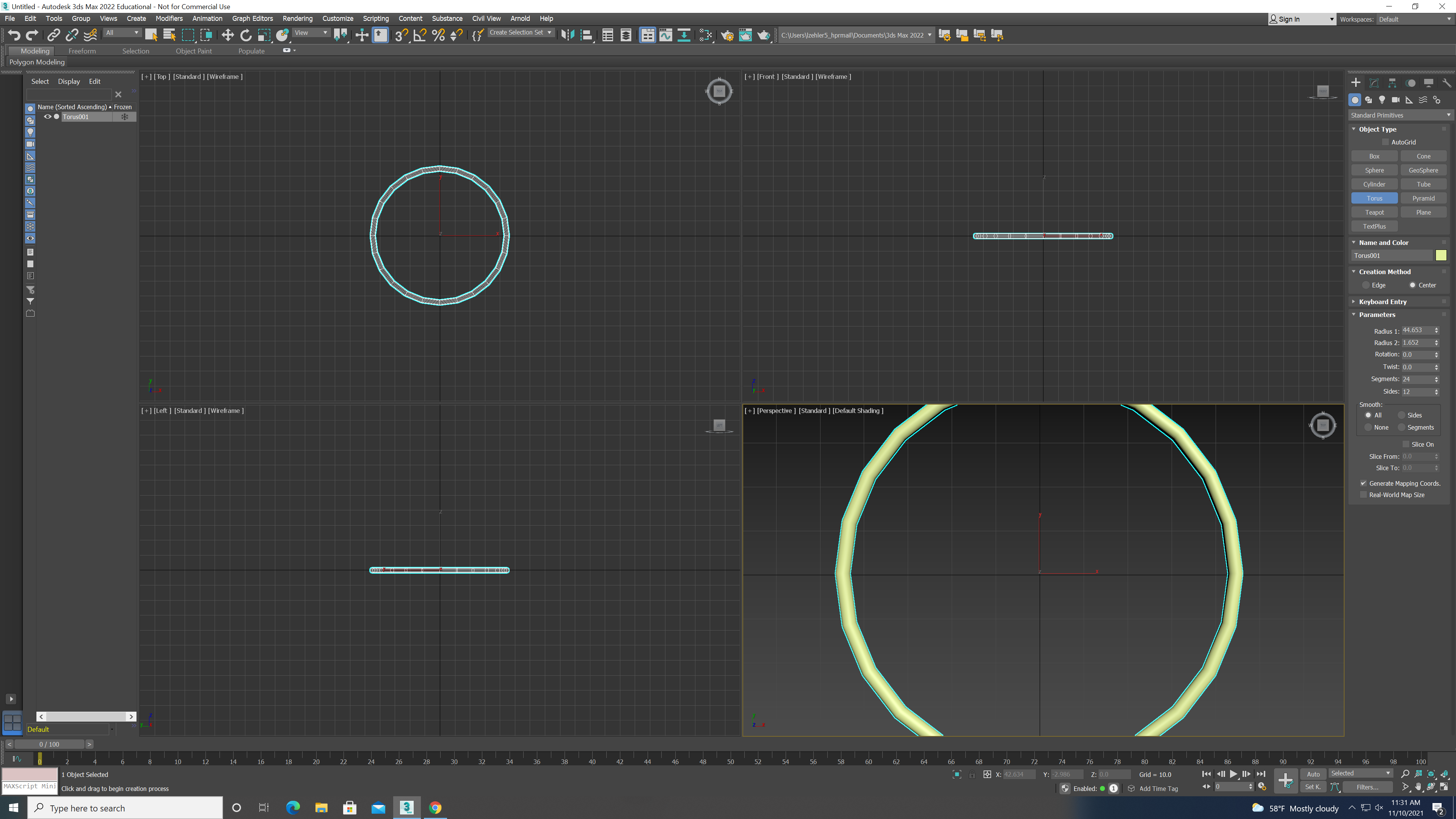
Task: Open the Rendering menu
Action: click(297, 18)
